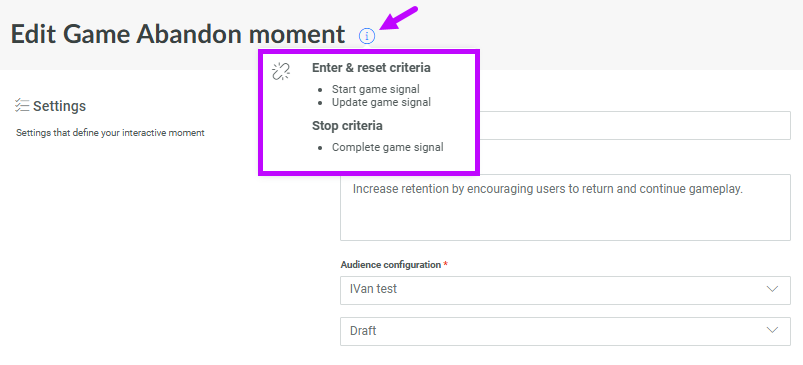Select the Update game signal item
This screenshot has width=803, height=365.
[x=381, y=102]
